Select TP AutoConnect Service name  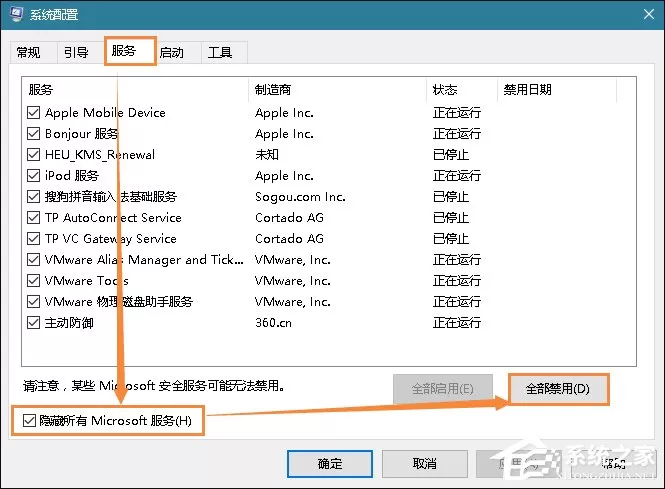click(x=113, y=218)
